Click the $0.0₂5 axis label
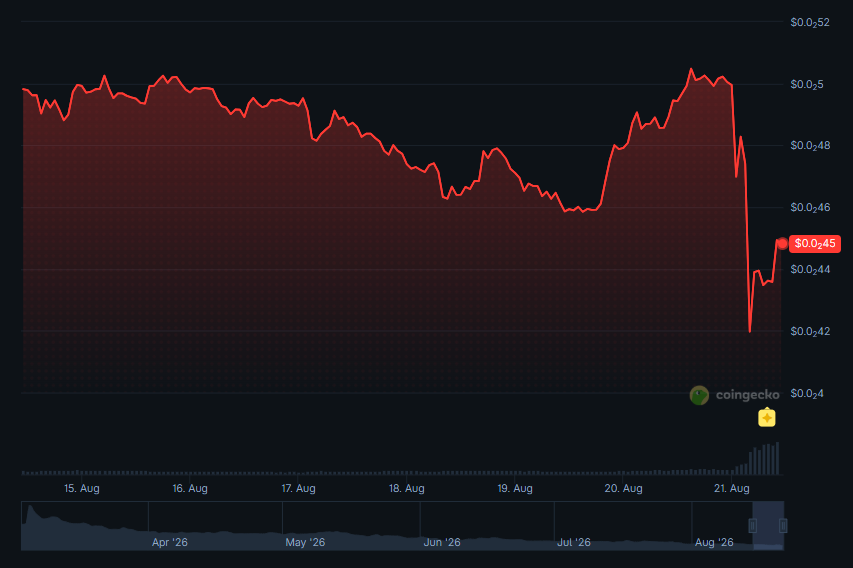The height and width of the screenshot is (568, 853). tap(807, 84)
